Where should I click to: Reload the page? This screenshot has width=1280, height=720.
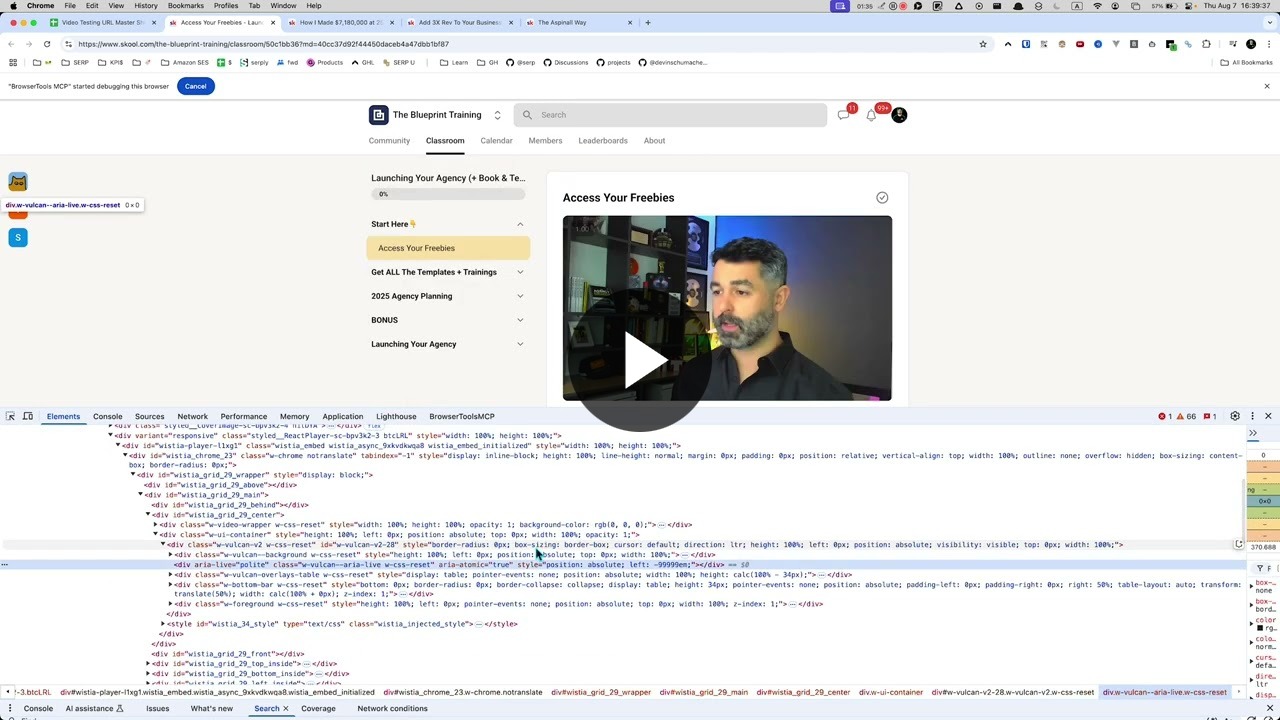pos(46,44)
